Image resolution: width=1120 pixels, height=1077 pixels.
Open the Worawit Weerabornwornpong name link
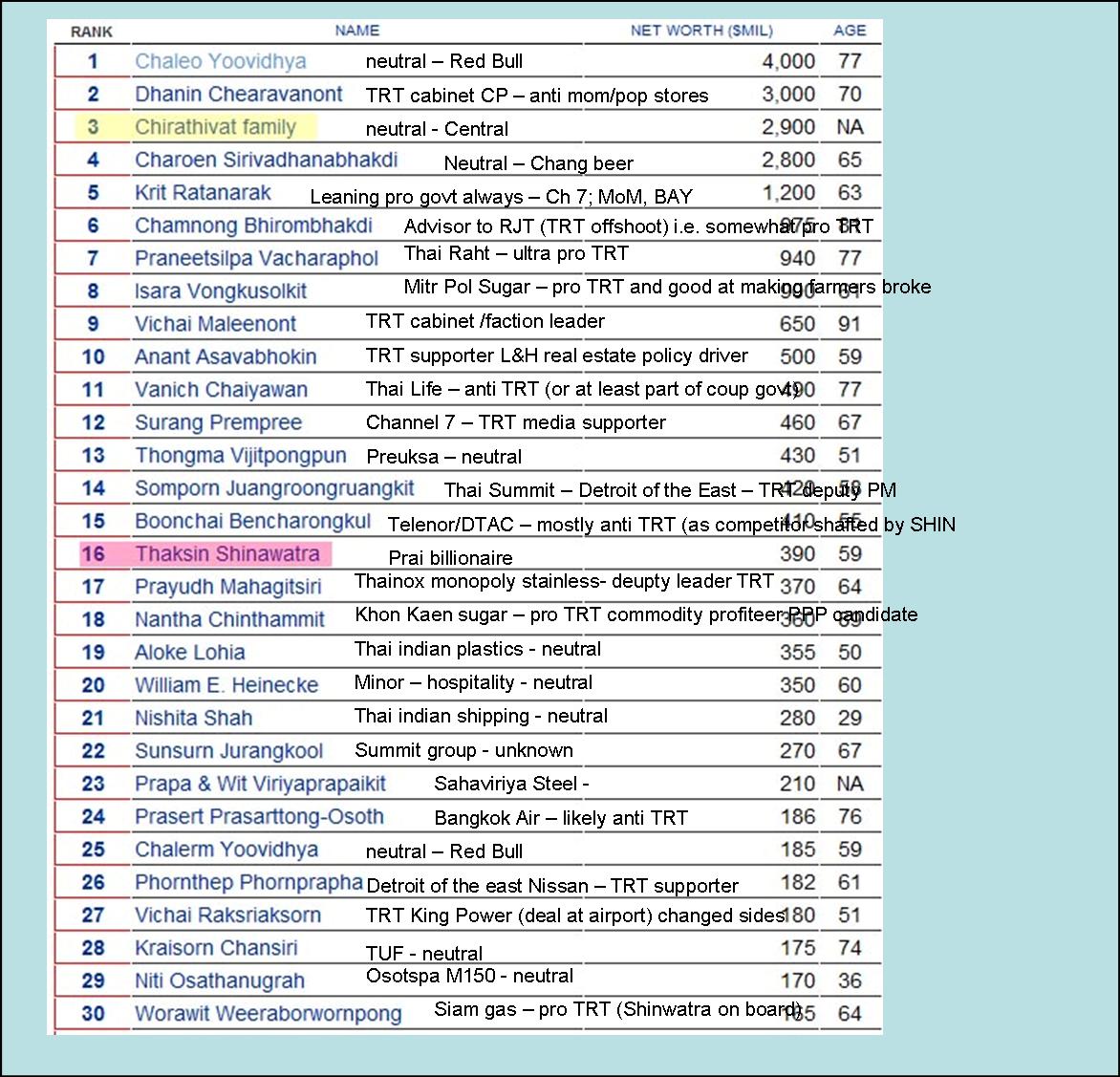(269, 1014)
